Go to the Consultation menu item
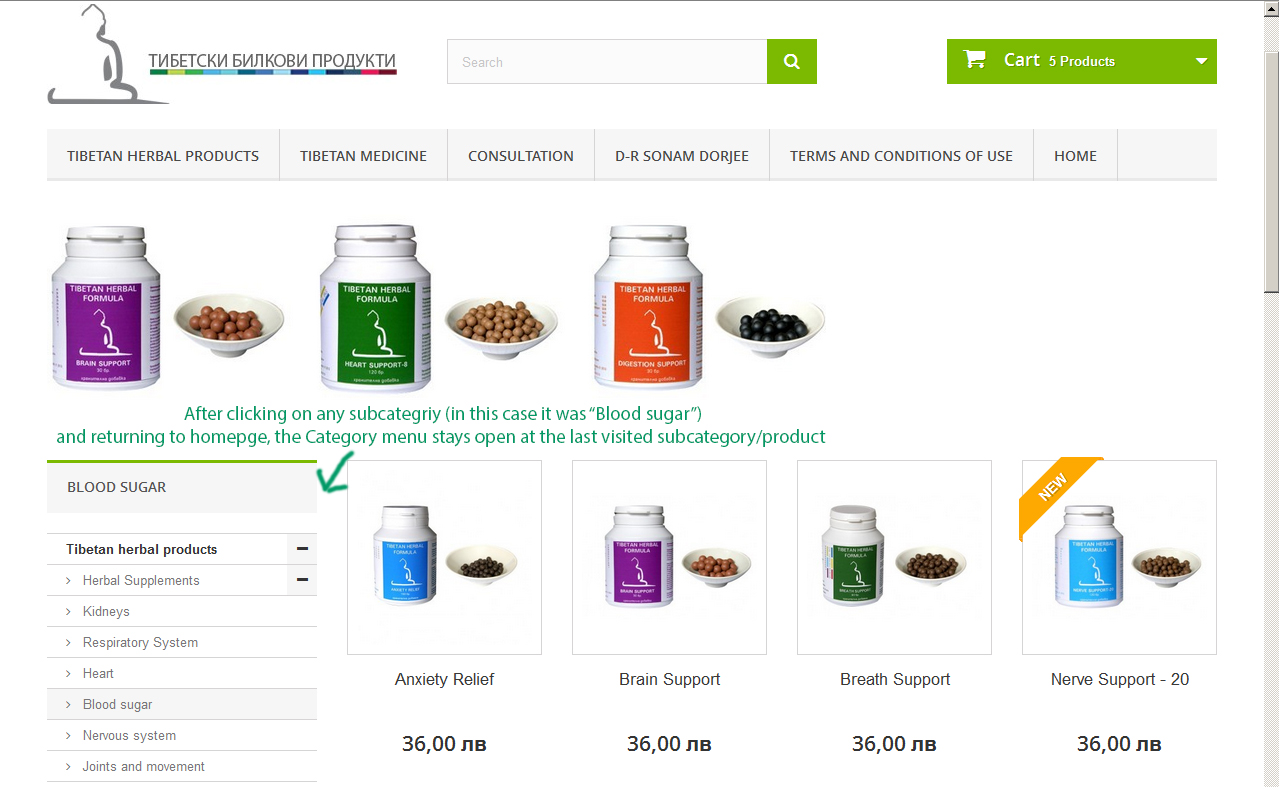 click(521, 156)
